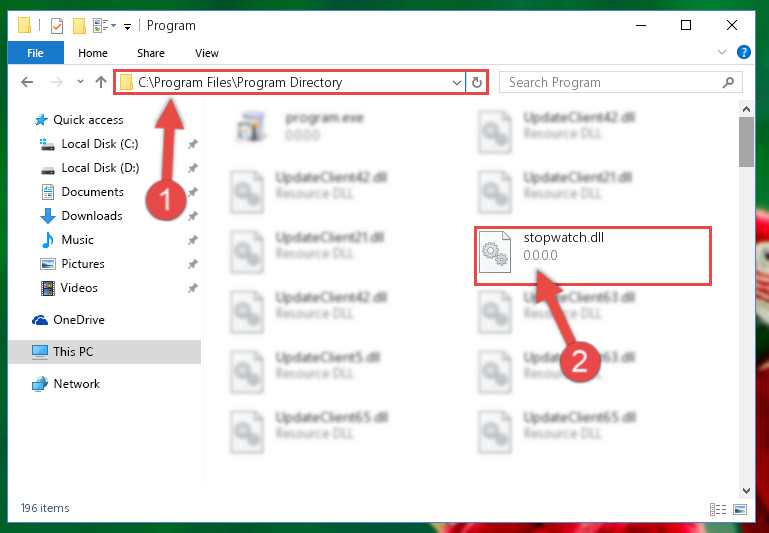
Task: Open Explorer help with question mark icon
Action: pos(743,52)
